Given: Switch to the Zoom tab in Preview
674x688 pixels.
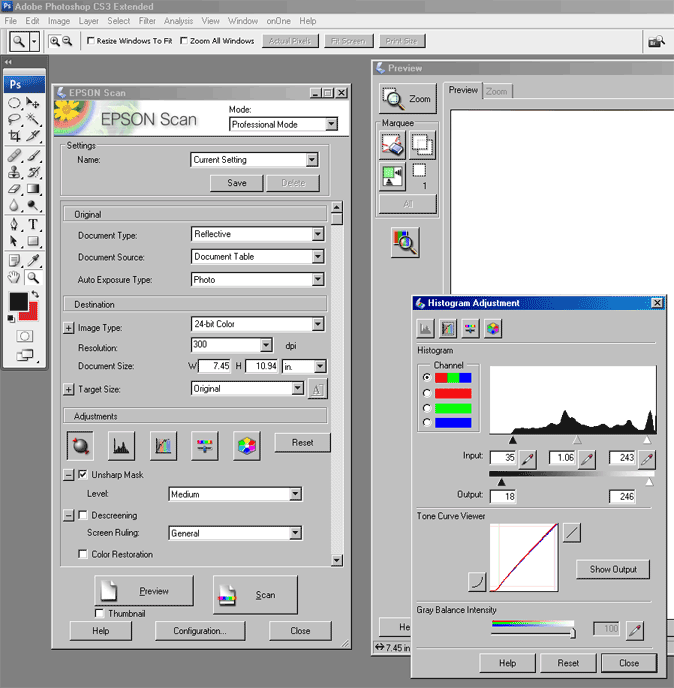Looking at the screenshot, I should 497,91.
